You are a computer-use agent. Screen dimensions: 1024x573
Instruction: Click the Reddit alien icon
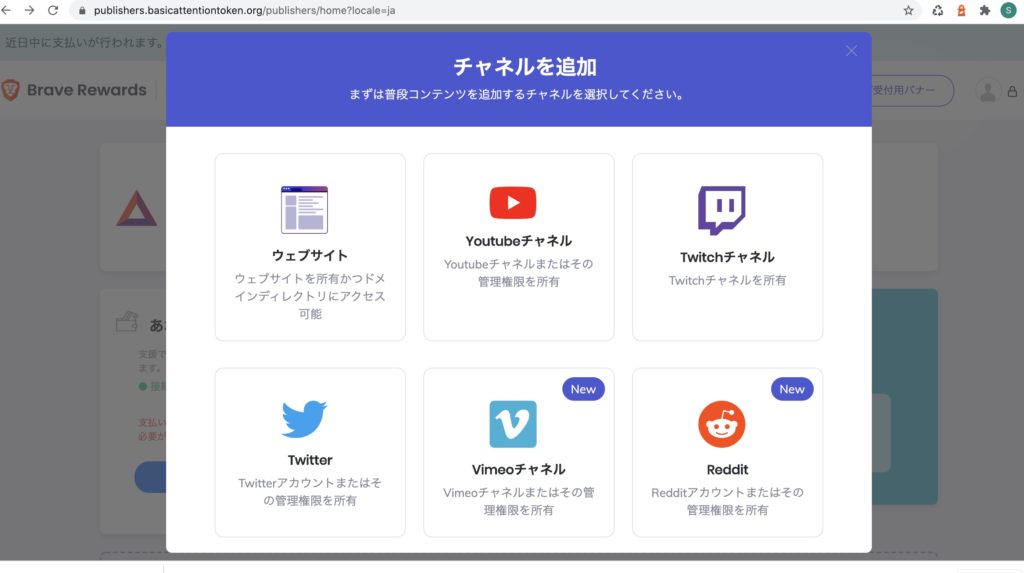(722, 424)
